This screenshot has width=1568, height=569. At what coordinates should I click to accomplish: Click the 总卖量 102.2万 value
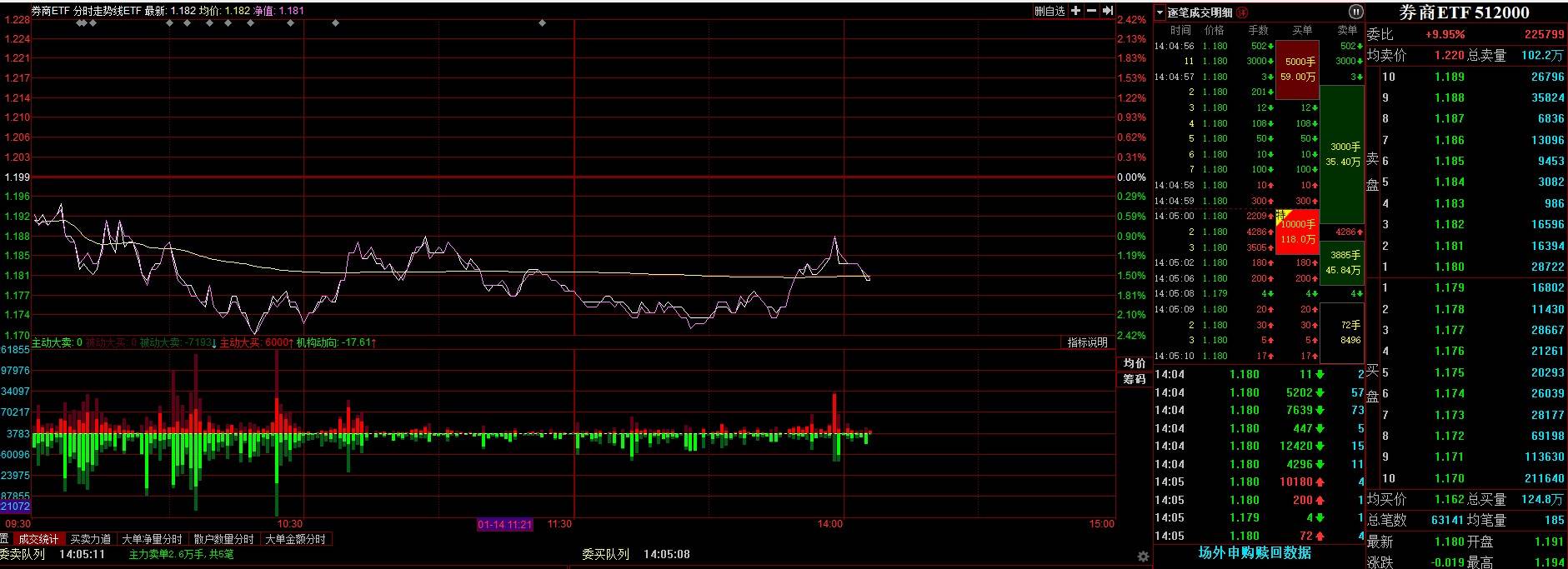coord(1542,55)
